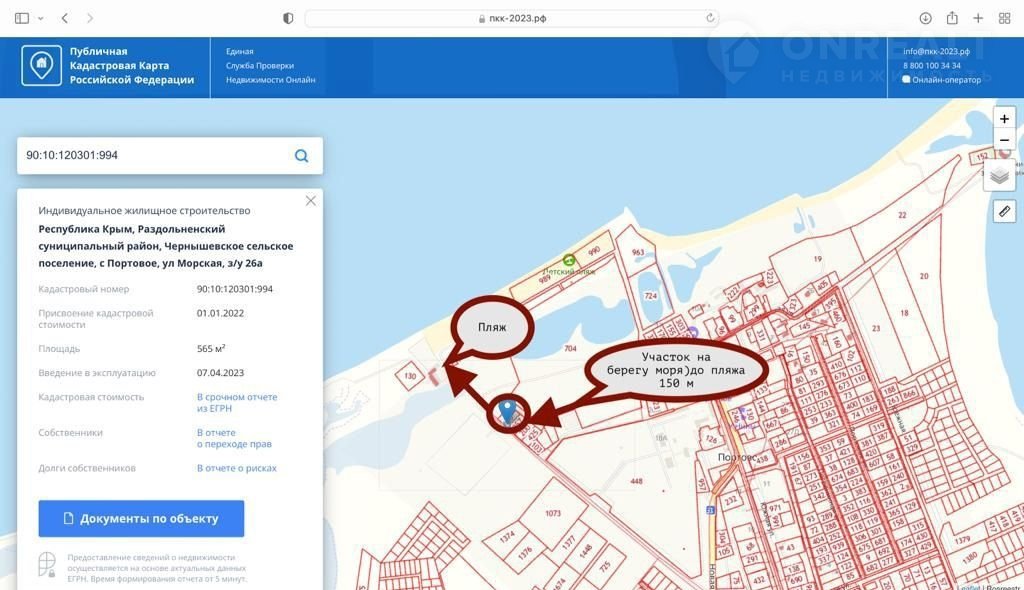Click the search magnifier icon
Screen dimensions: 1024x590
(301, 156)
